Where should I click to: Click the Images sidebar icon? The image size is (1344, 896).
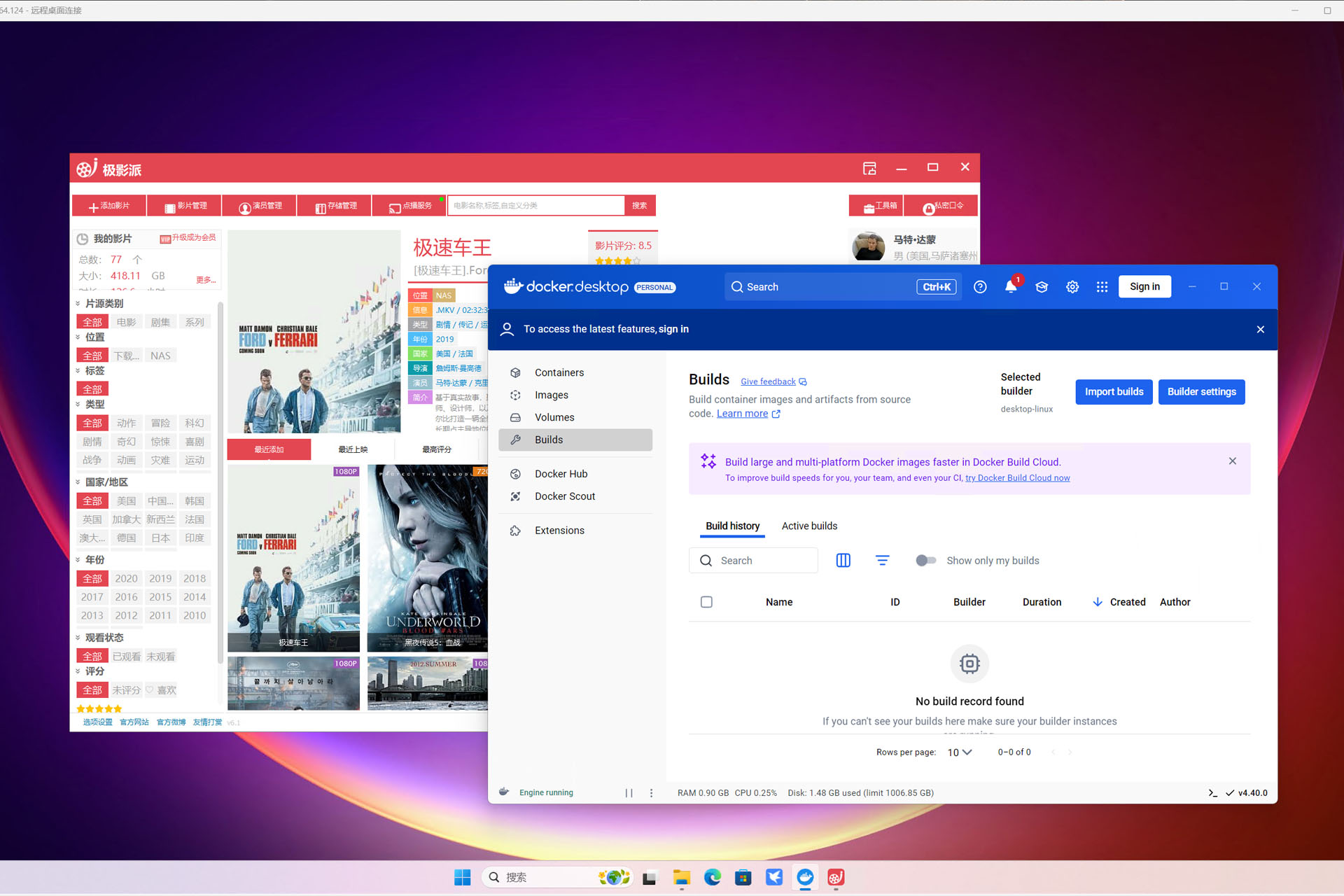pos(515,395)
